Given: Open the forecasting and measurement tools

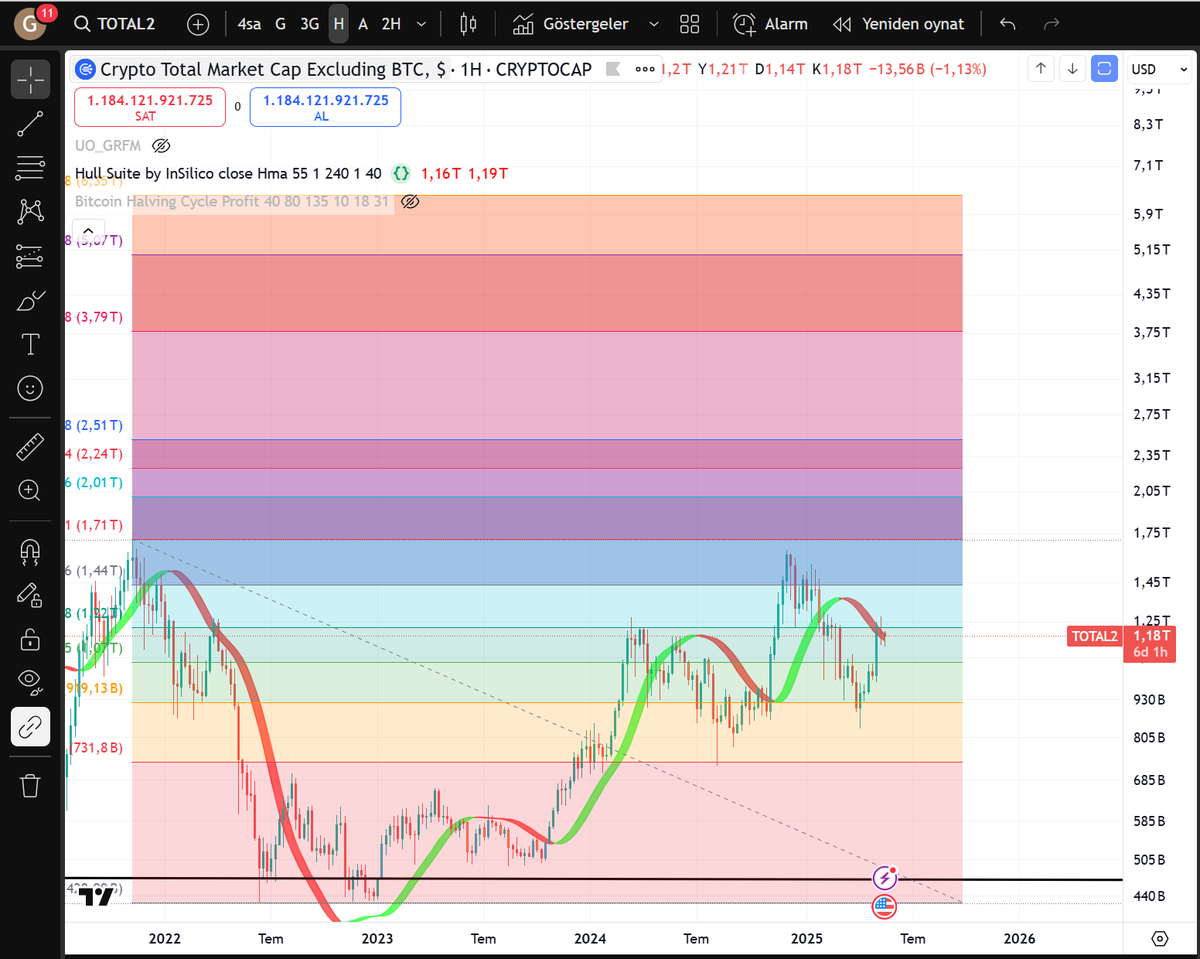Looking at the screenshot, I should (30, 257).
